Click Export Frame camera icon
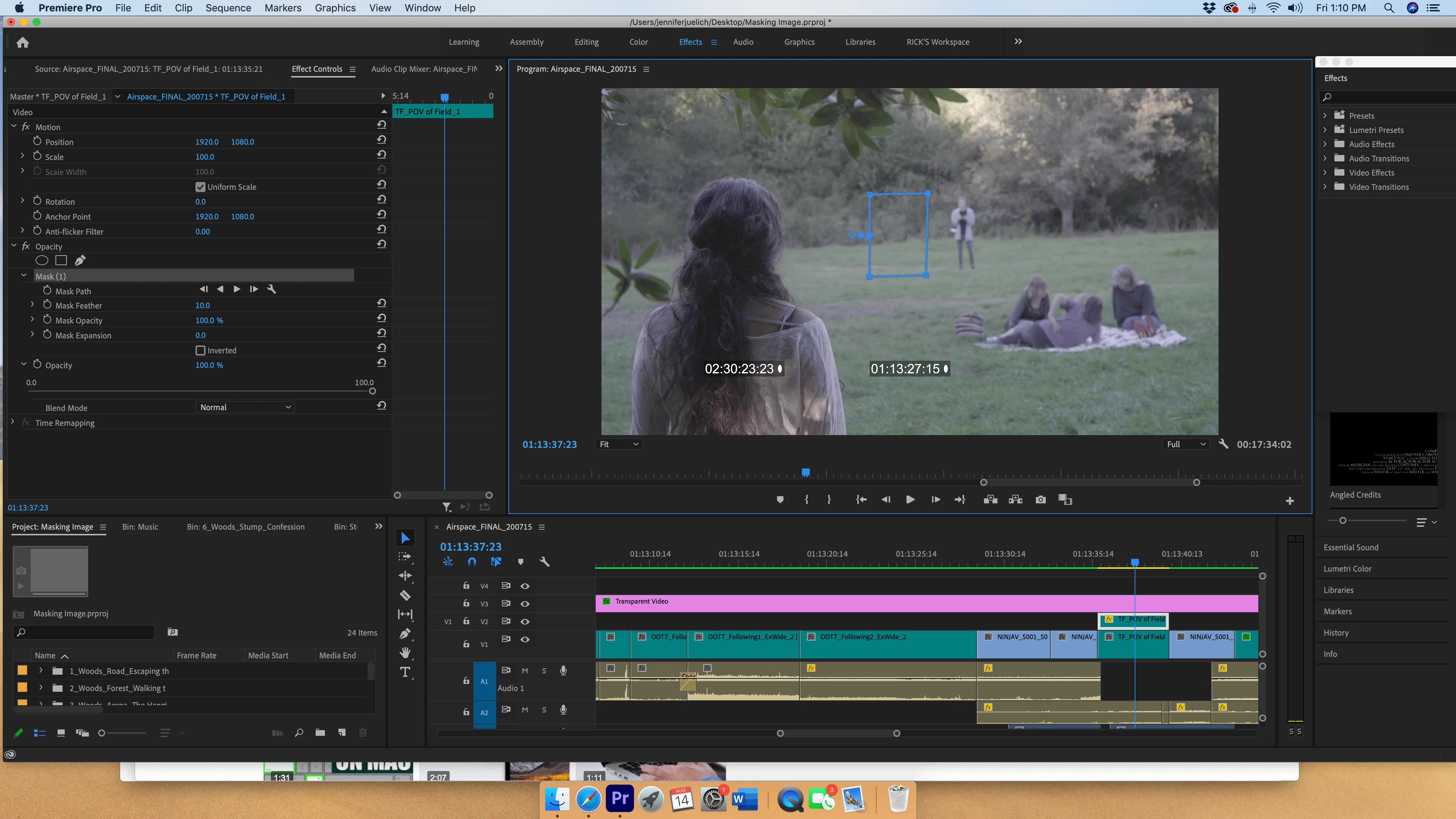 coord(1040,500)
